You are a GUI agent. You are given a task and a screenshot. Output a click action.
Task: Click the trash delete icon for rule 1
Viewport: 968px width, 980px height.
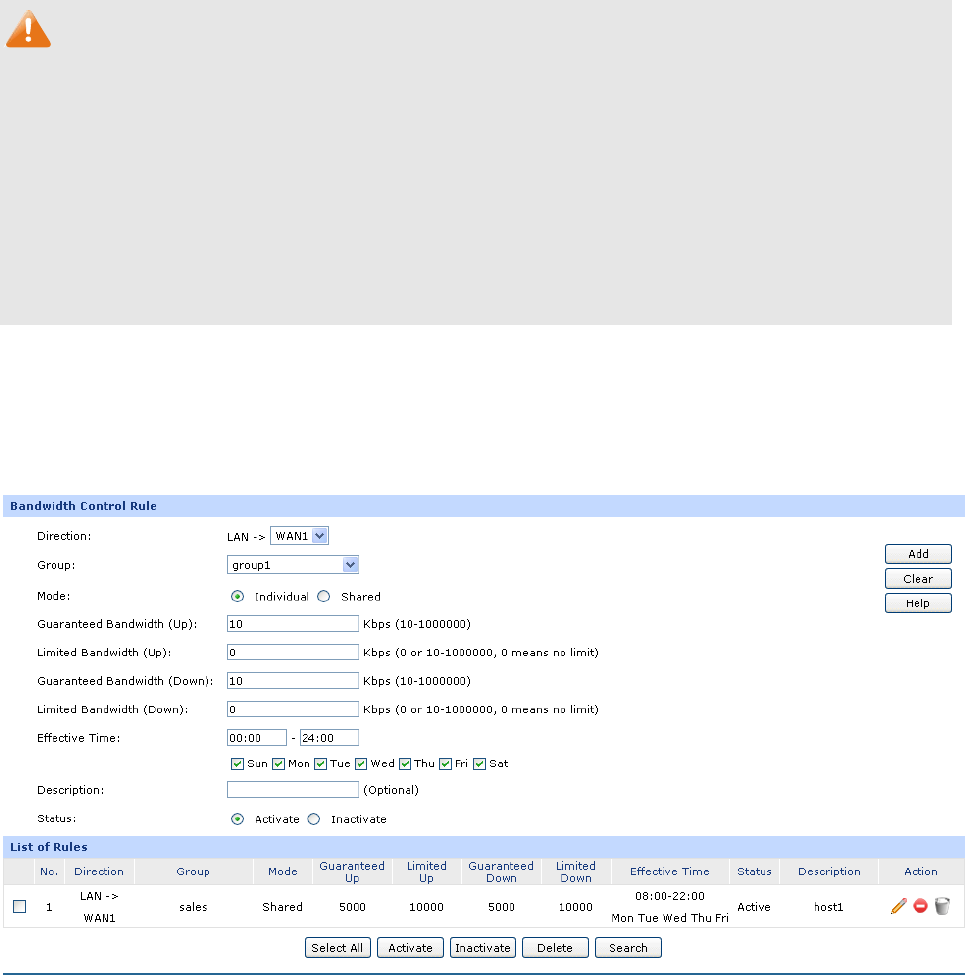tap(942, 906)
